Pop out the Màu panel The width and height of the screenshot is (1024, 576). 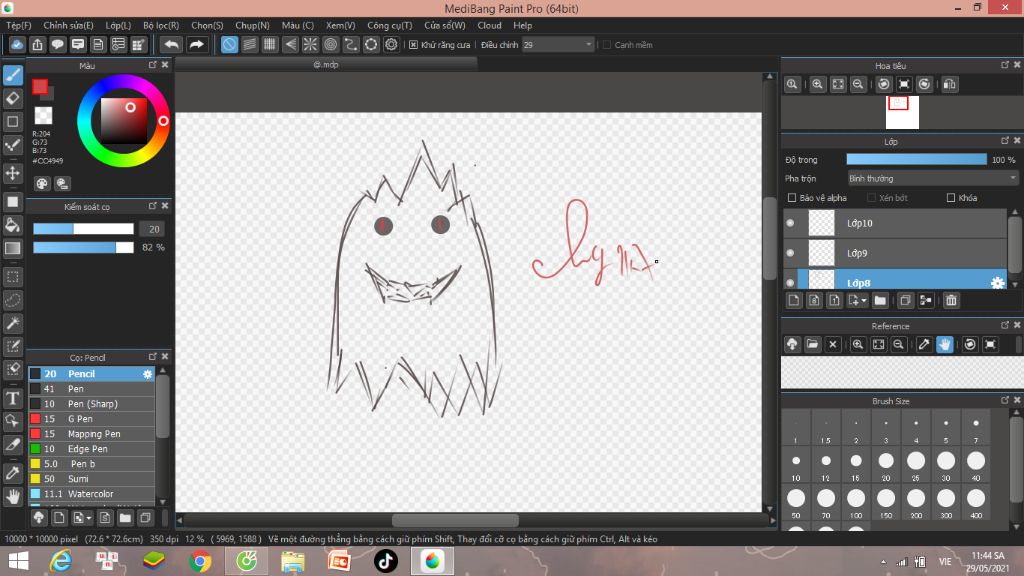153,65
